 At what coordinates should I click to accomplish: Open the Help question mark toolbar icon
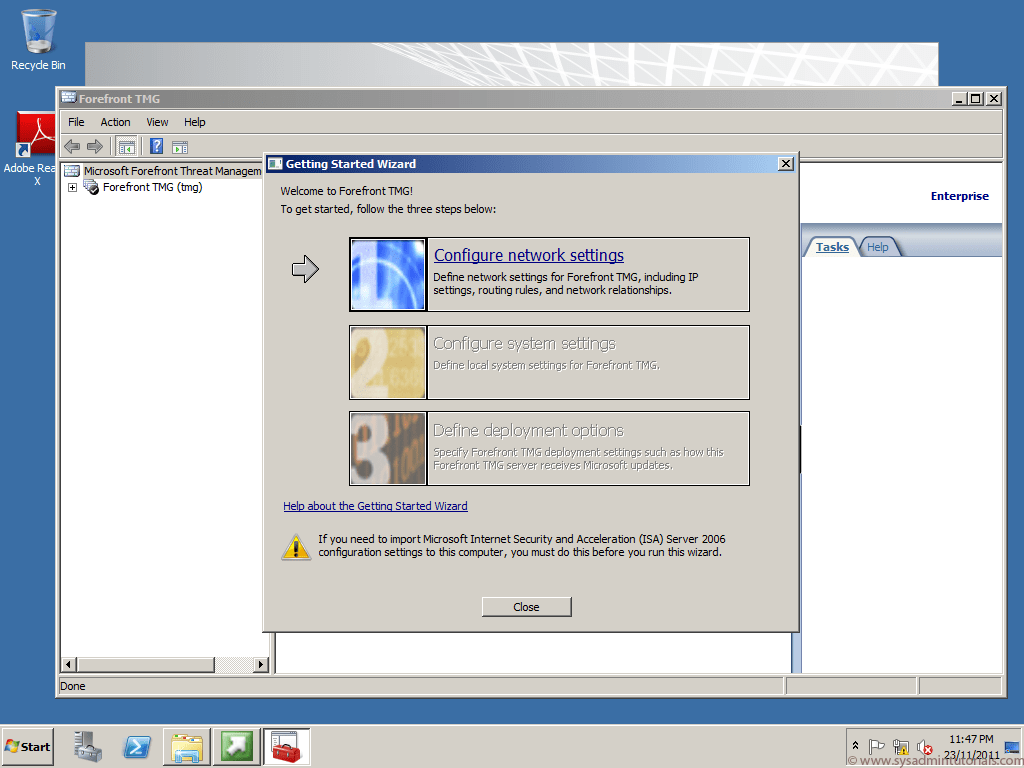156,146
